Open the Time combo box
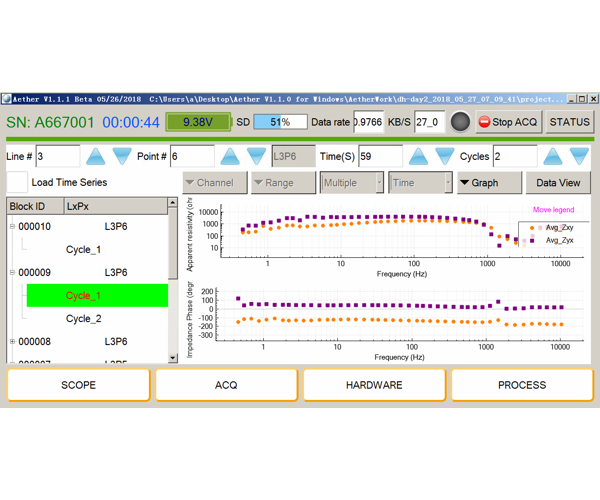This screenshot has width=600, height=500. pos(420,183)
